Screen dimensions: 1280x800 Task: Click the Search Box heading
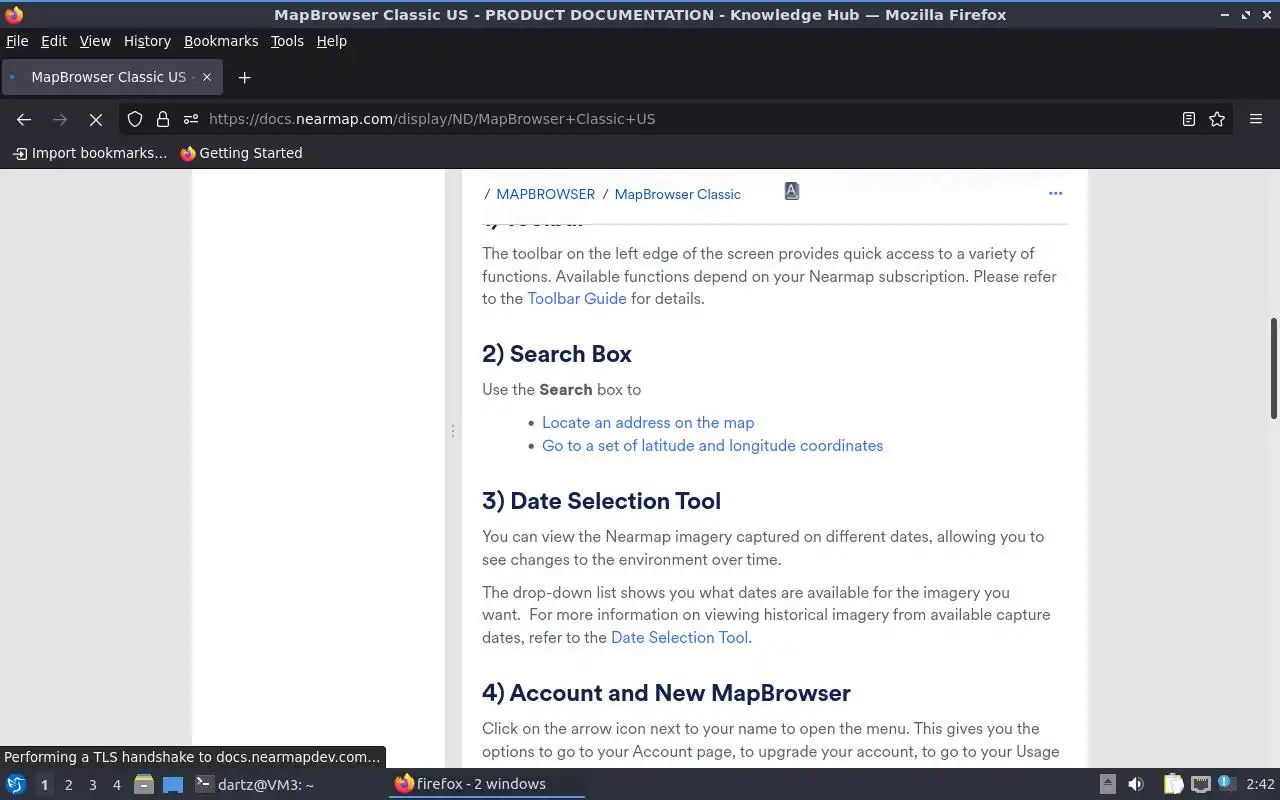coord(556,354)
